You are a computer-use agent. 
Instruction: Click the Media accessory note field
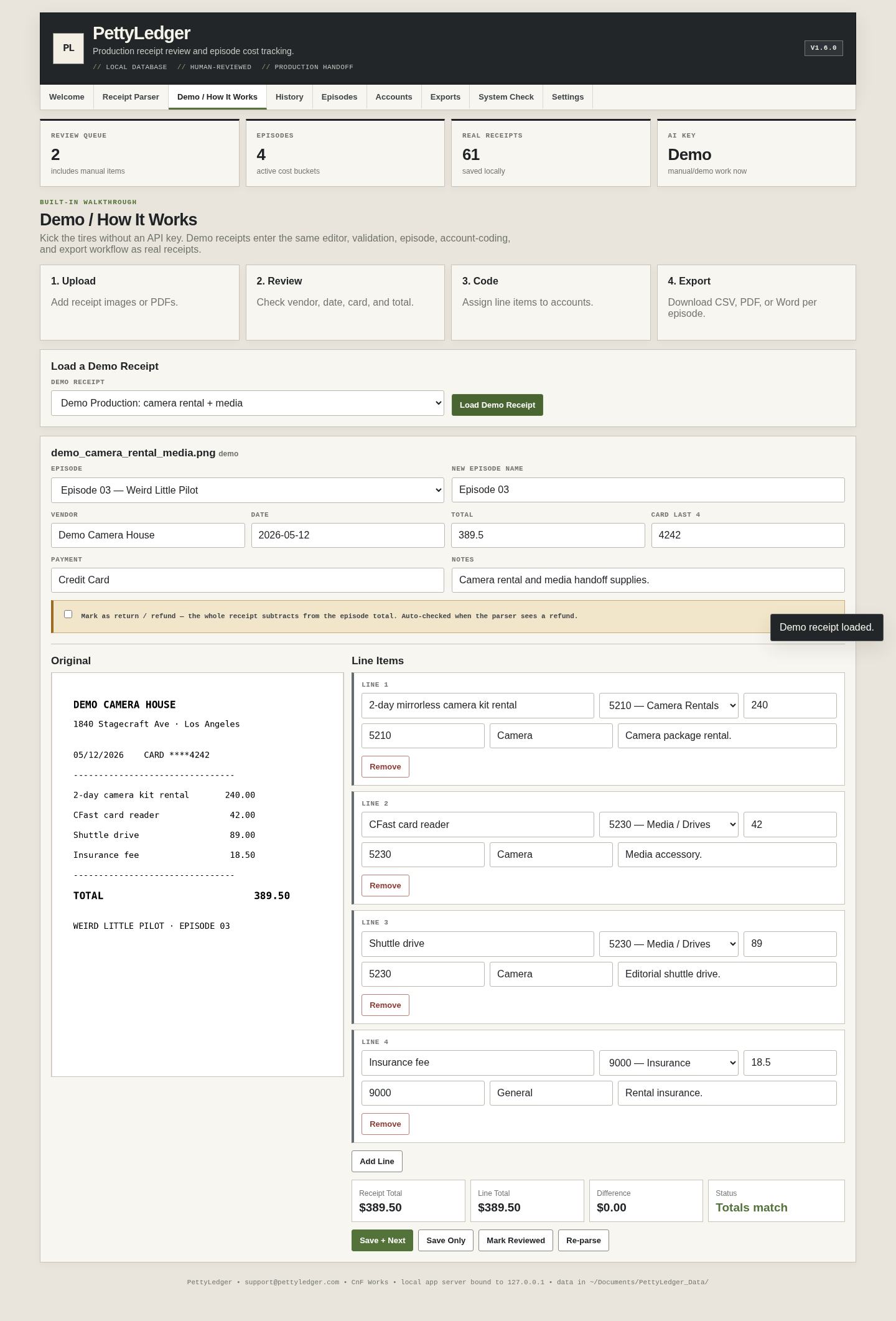727,855
